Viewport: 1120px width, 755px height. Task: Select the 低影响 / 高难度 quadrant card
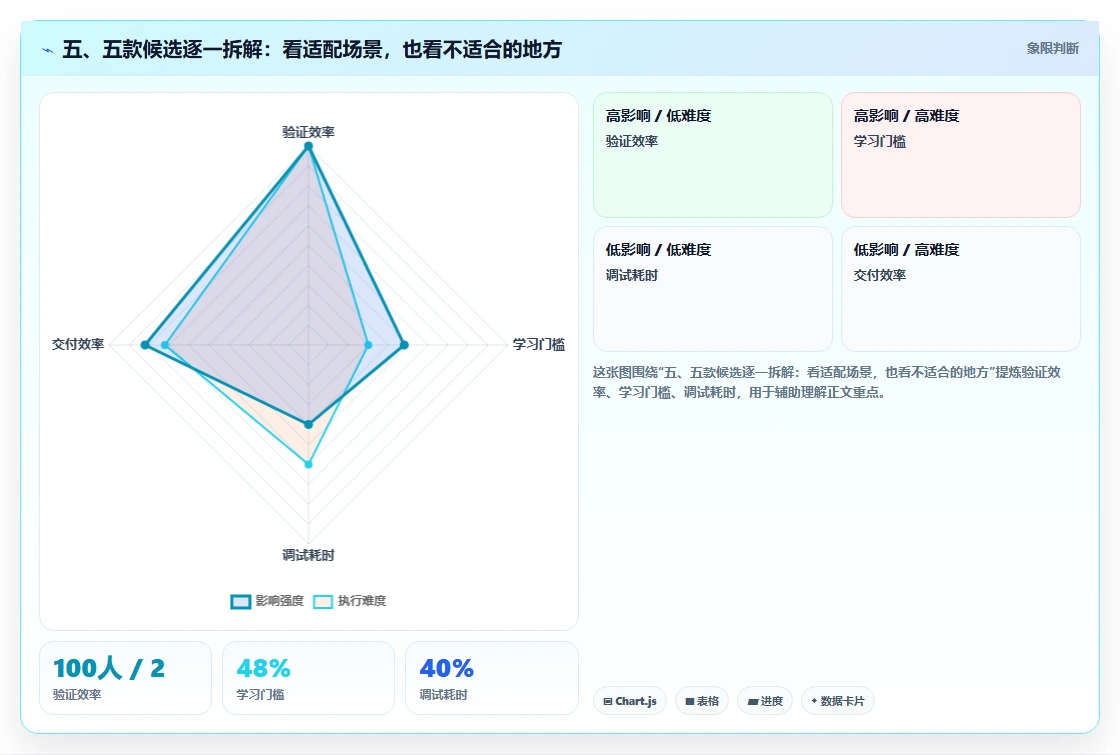pos(961,289)
